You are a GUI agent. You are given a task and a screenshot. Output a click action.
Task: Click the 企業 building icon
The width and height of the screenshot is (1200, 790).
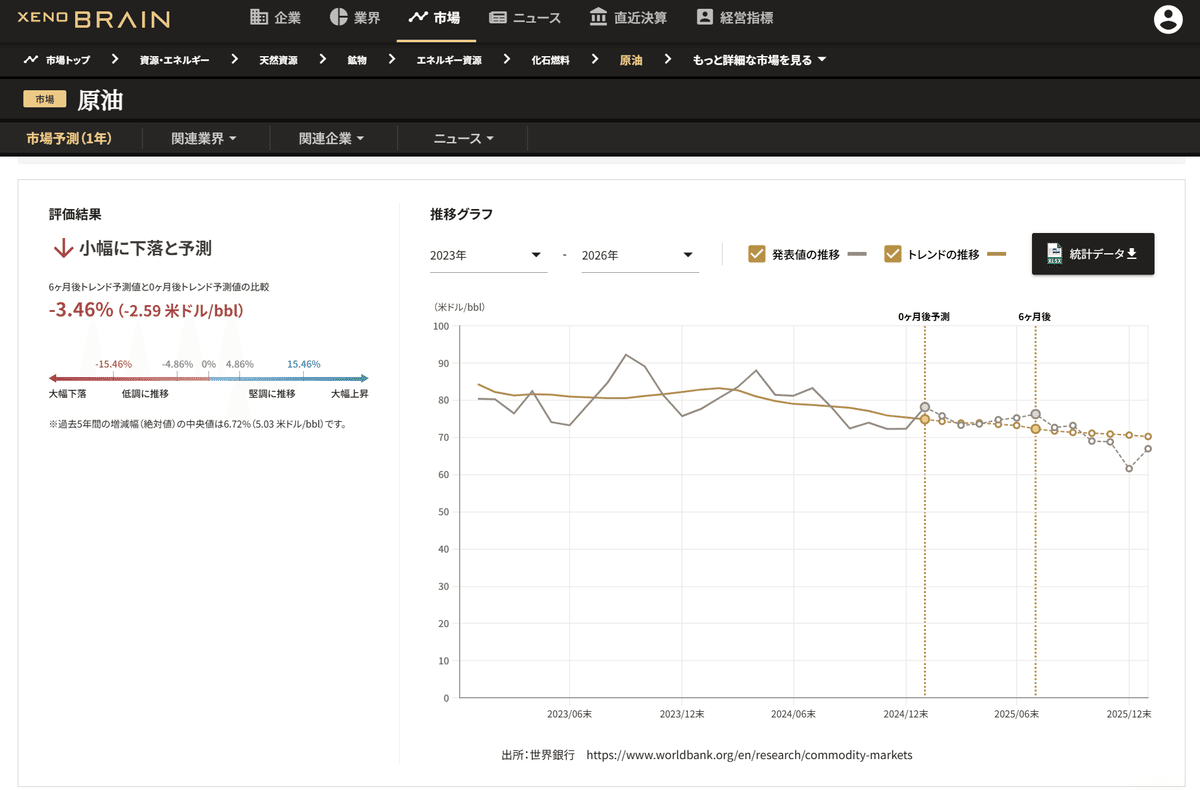tap(259, 17)
